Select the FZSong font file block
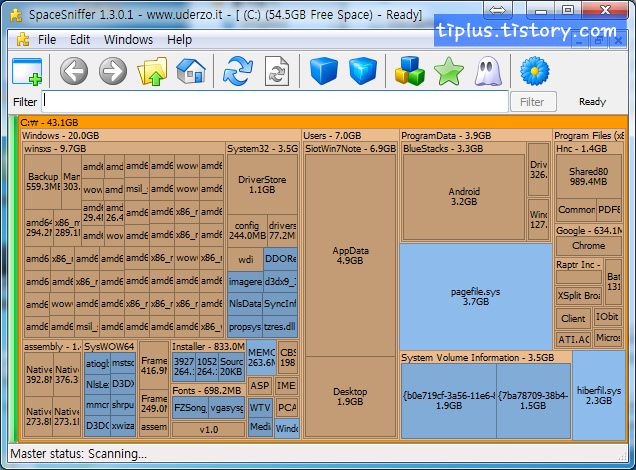Image resolution: width=636 pixels, height=470 pixels. pyautogui.click(x=190, y=408)
